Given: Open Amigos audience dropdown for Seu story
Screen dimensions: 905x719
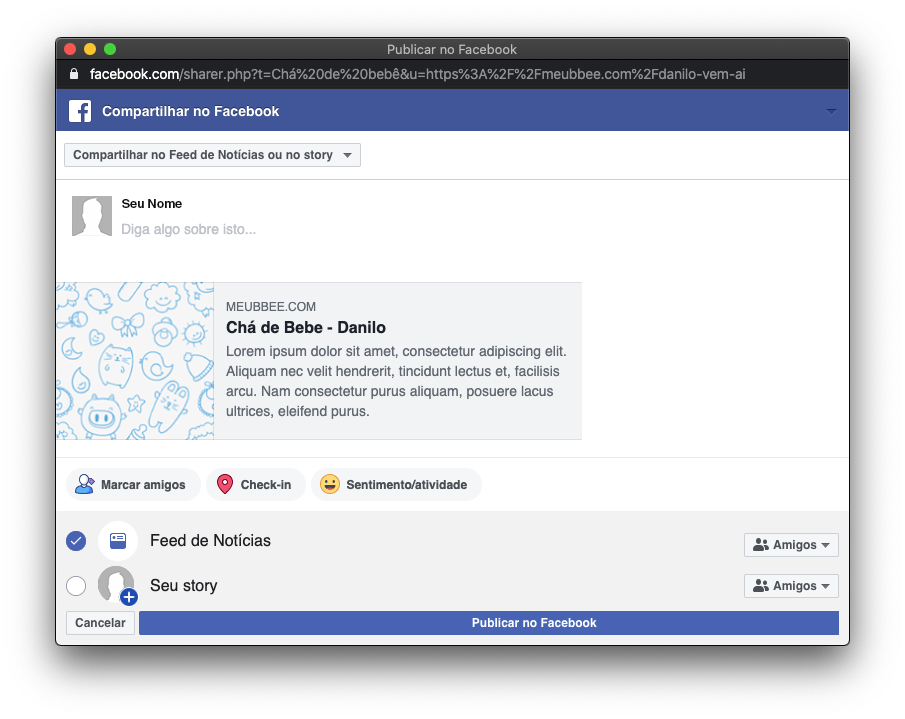Looking at the screenshot, I should pyautogui.click(x=791, y=586).
